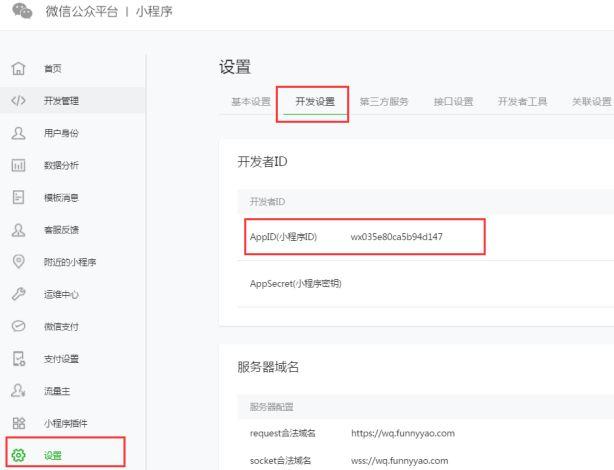Click the 开发管理 code brackets icon
Viewport: 614px width, 470px height.
pos(18,100)
